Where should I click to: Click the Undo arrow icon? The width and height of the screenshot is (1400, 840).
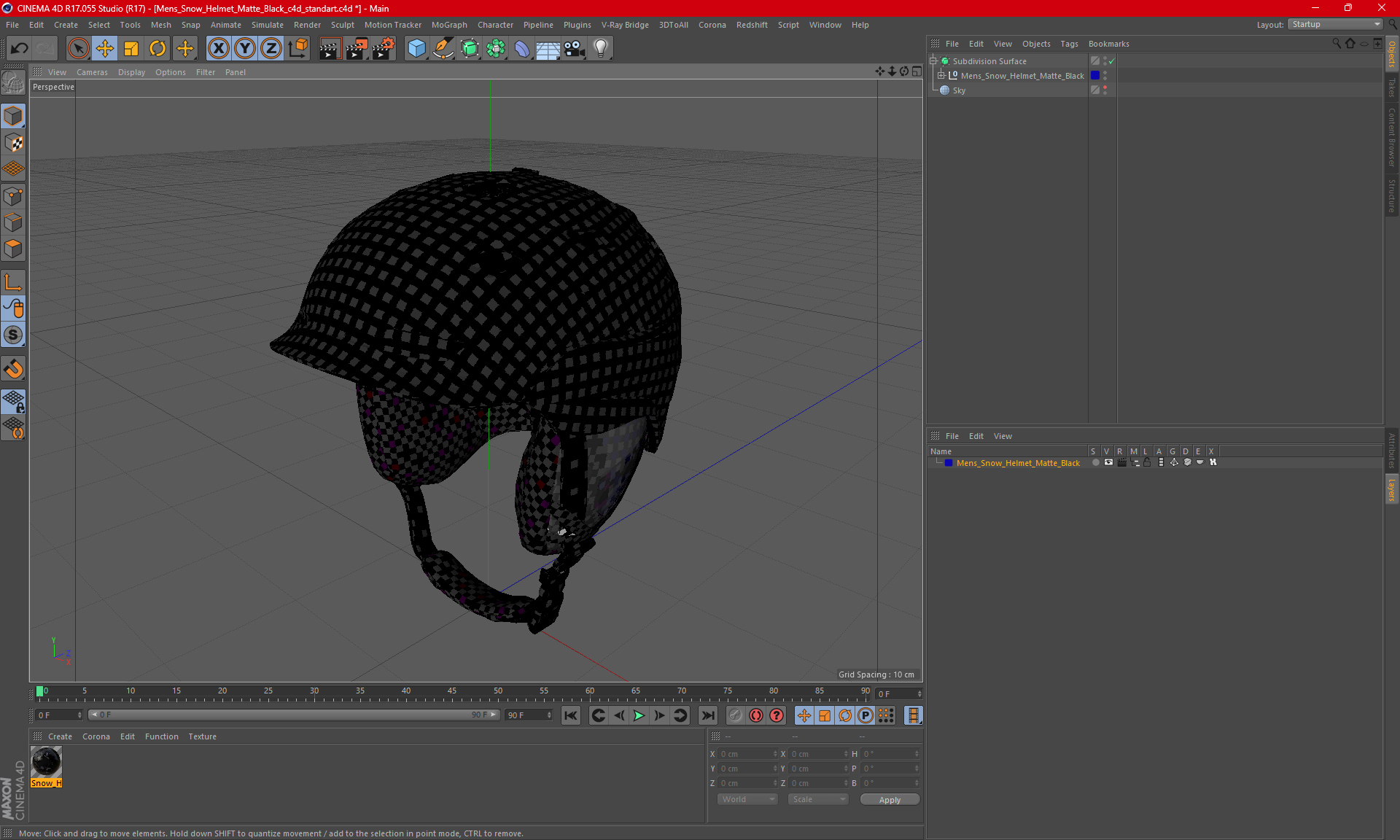[x=20, y=49]
